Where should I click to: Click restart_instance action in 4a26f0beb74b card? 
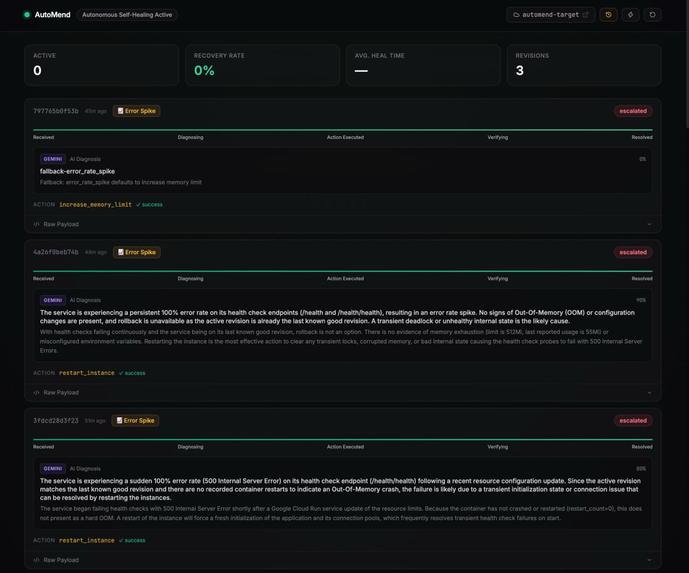coord(87,373)
